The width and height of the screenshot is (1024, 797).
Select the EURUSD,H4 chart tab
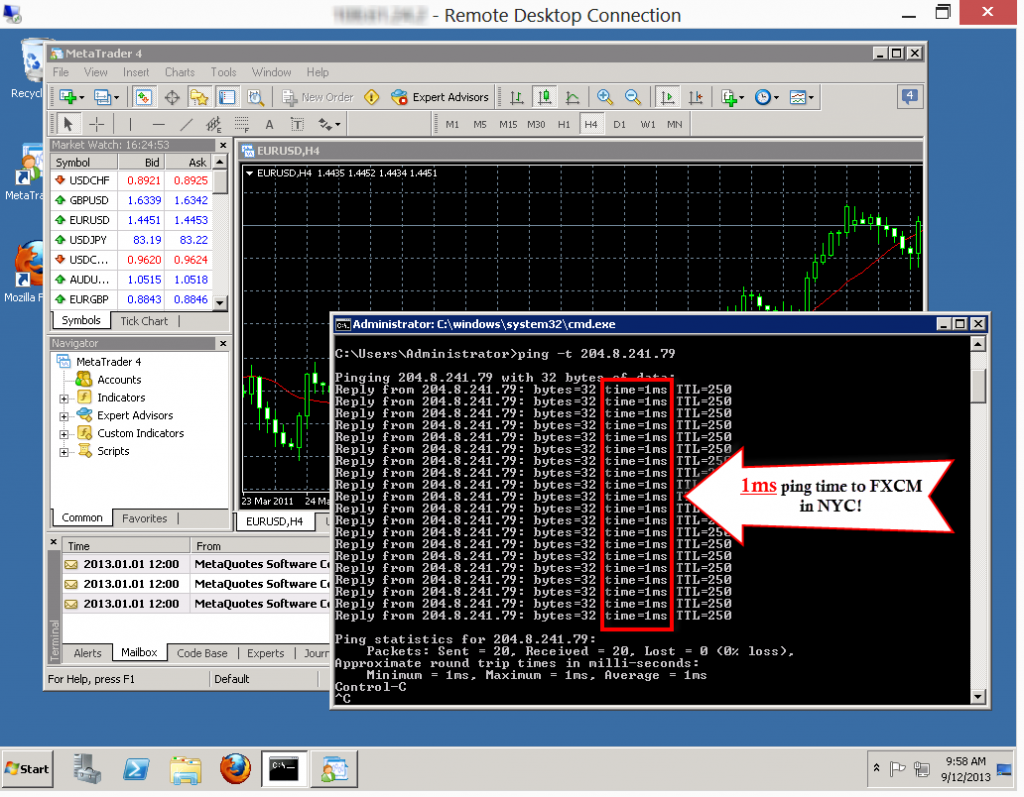274,521
